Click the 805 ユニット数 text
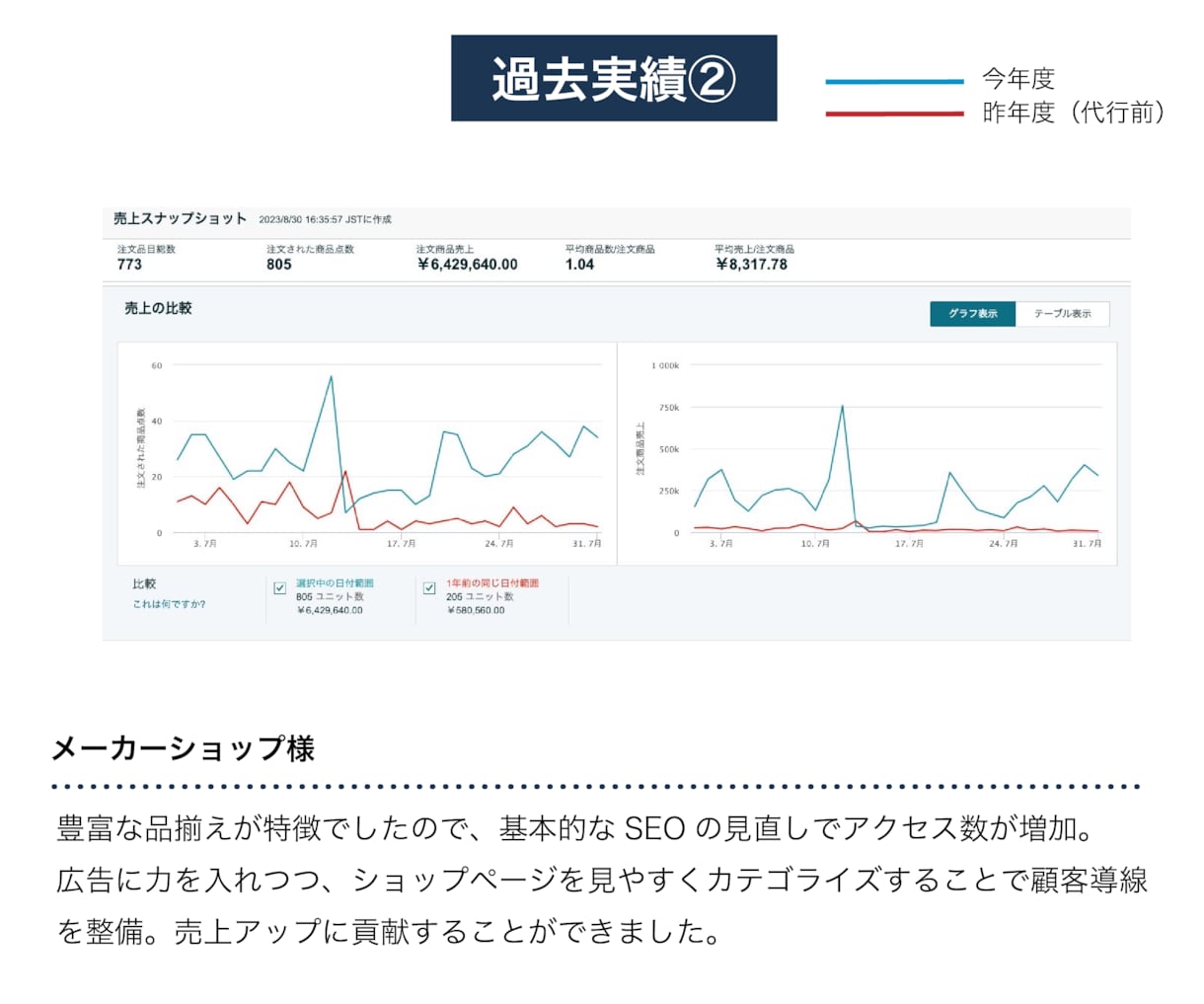Screen dimensions: 1204x1004 pyautogui.click(x=330, y=597)
